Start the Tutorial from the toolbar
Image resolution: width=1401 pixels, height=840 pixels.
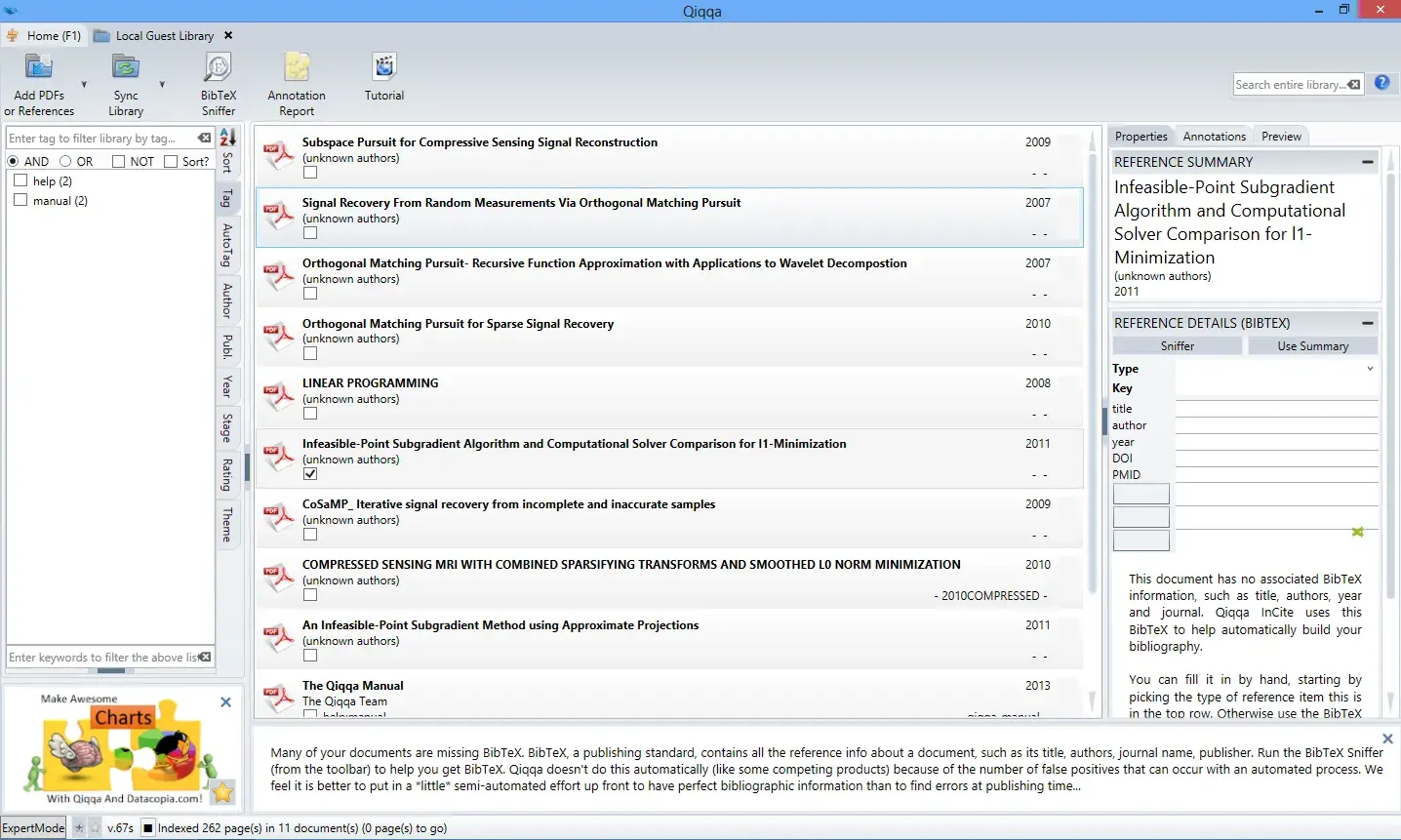click(384, 67)
